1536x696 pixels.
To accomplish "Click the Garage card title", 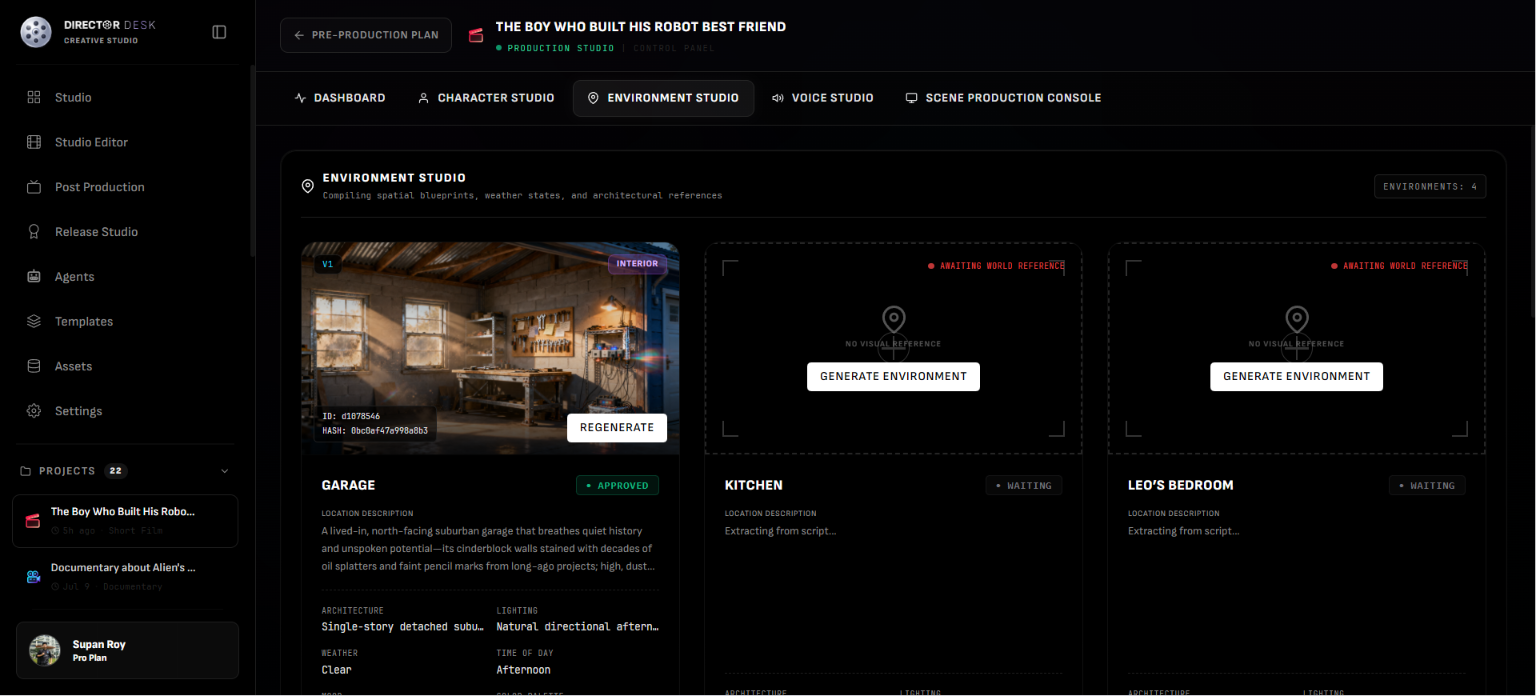I will click(348, 485).
